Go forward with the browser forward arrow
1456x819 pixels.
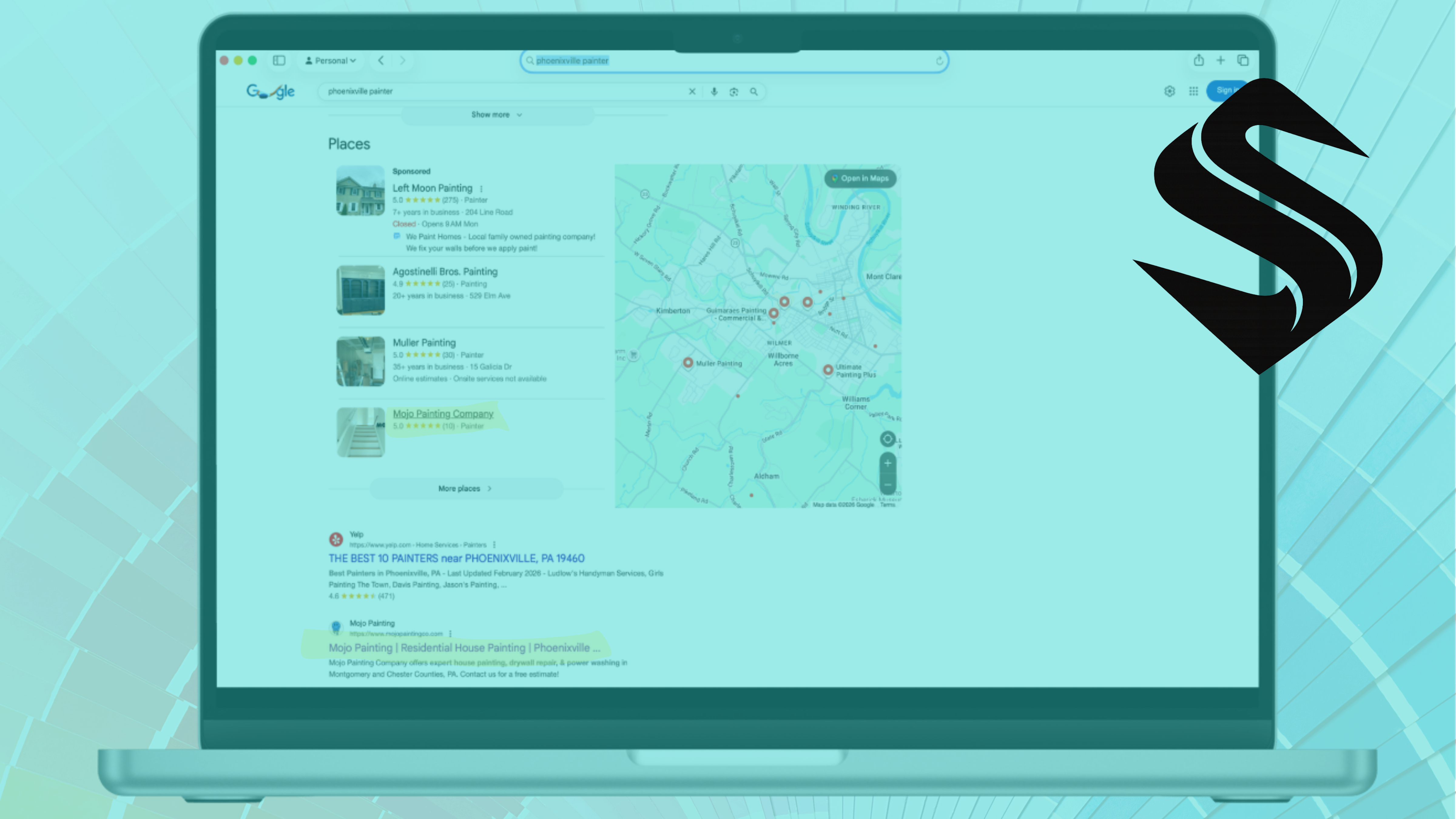(403, 60)
